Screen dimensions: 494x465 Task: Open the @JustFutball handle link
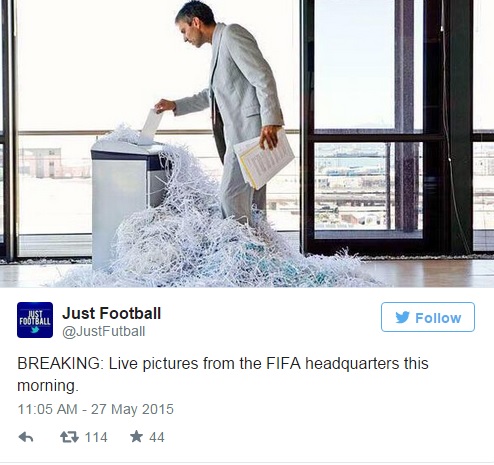(104, 331)
